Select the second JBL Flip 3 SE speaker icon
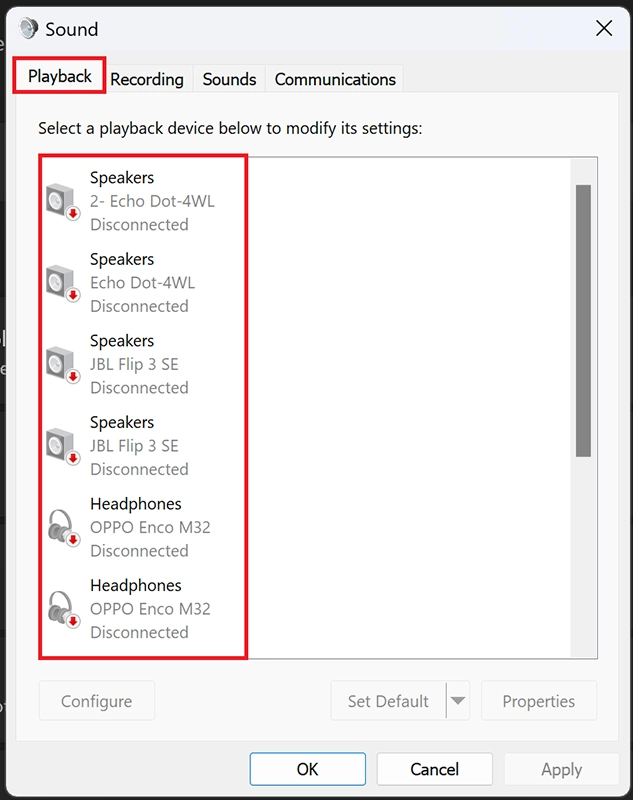 (x=63, y=446)
